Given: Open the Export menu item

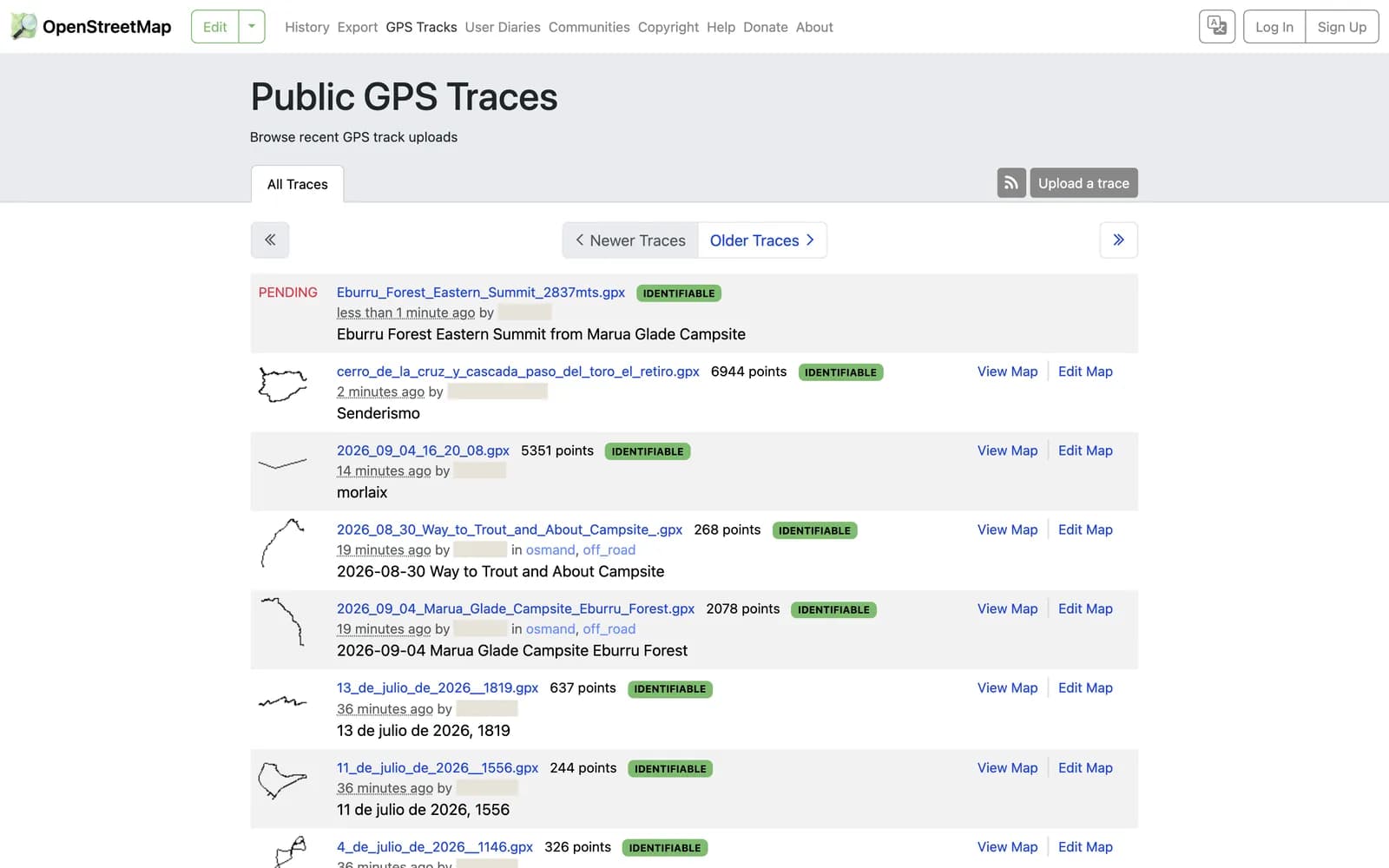Looking at the screenshot, I should coord(358,27).
